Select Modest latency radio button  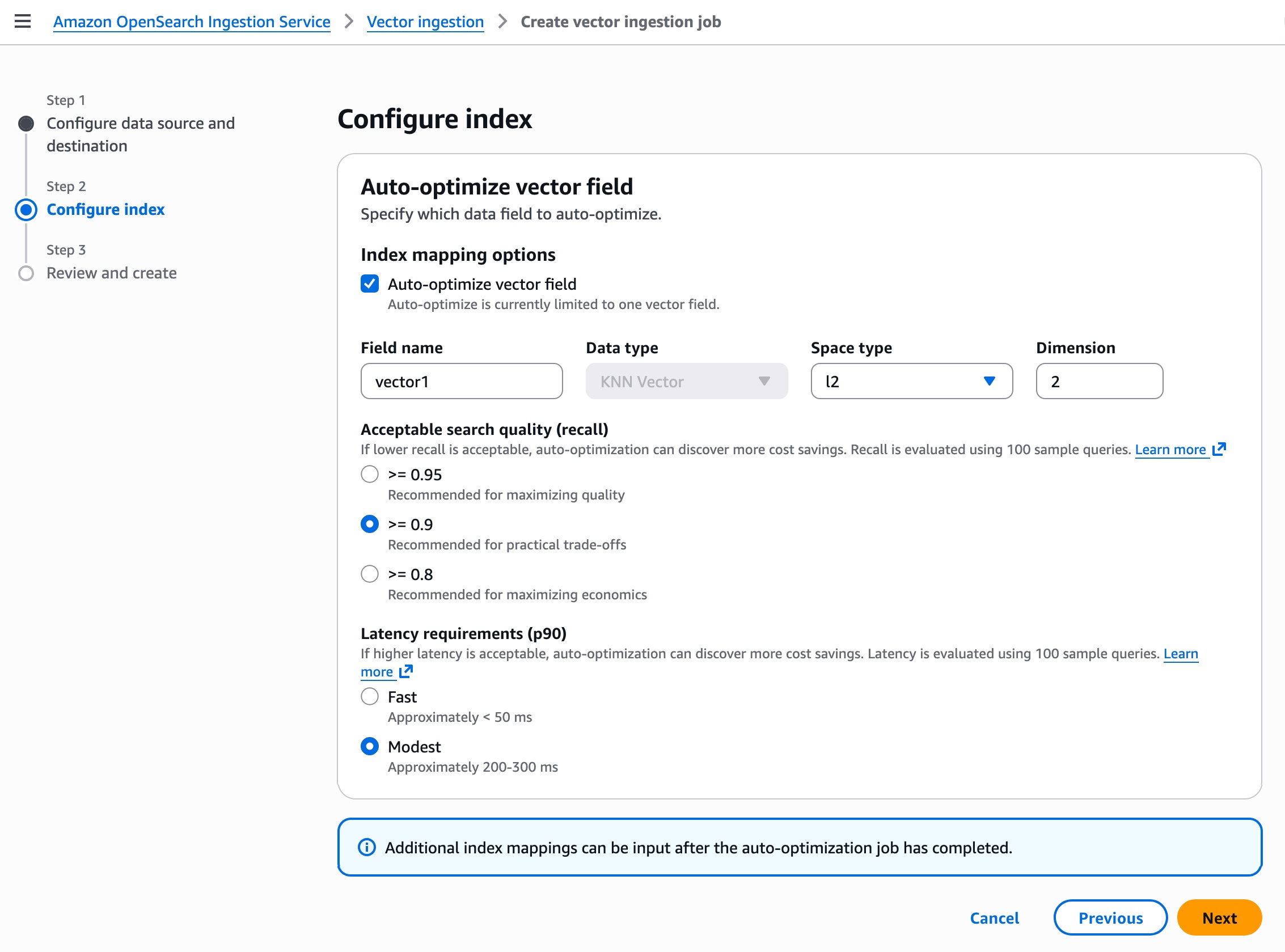tap(369, 746)
